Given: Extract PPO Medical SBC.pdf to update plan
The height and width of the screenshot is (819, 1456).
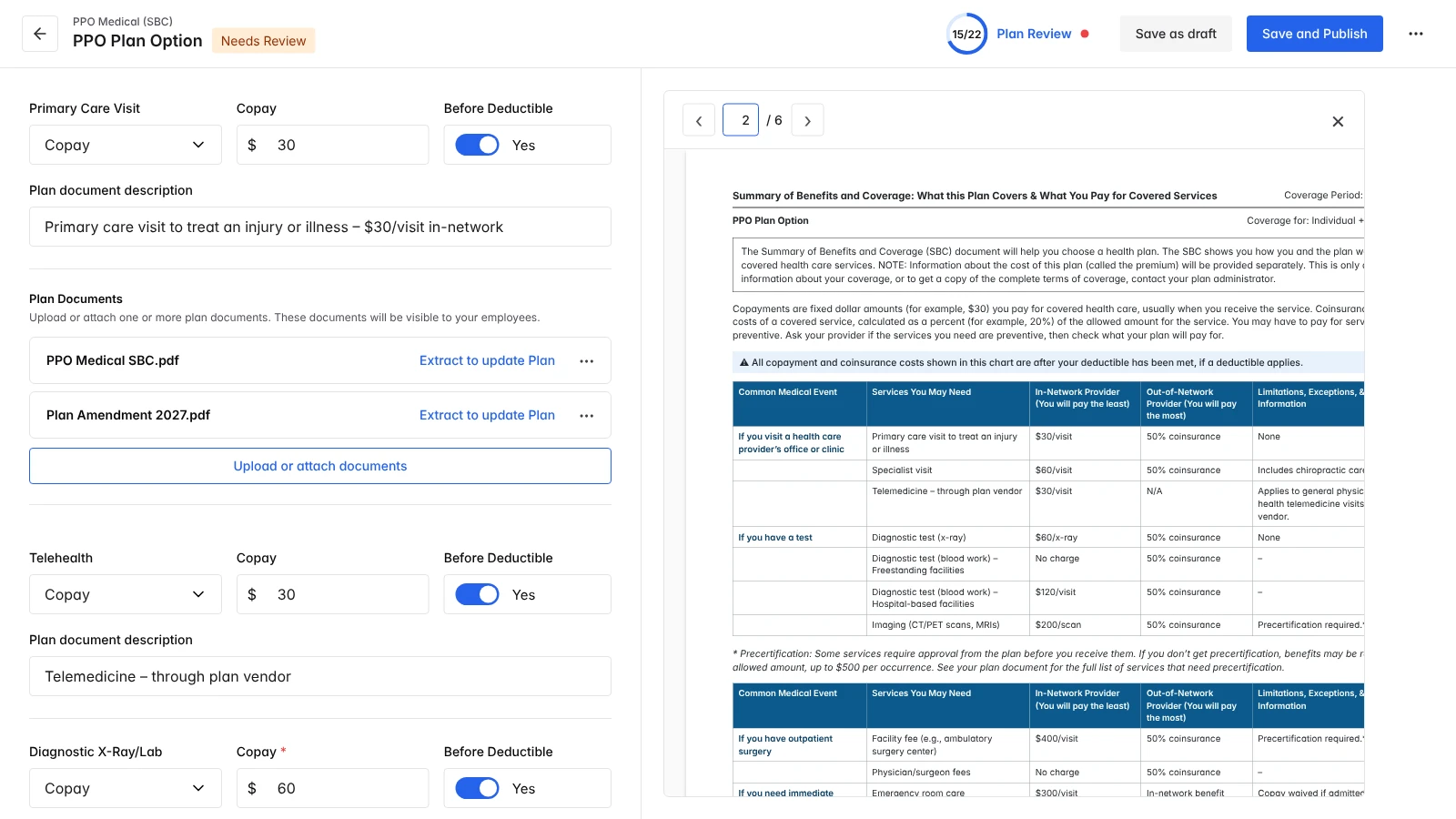Looking at the screenshot, I should pyautogui.click(x=487, y=360).
